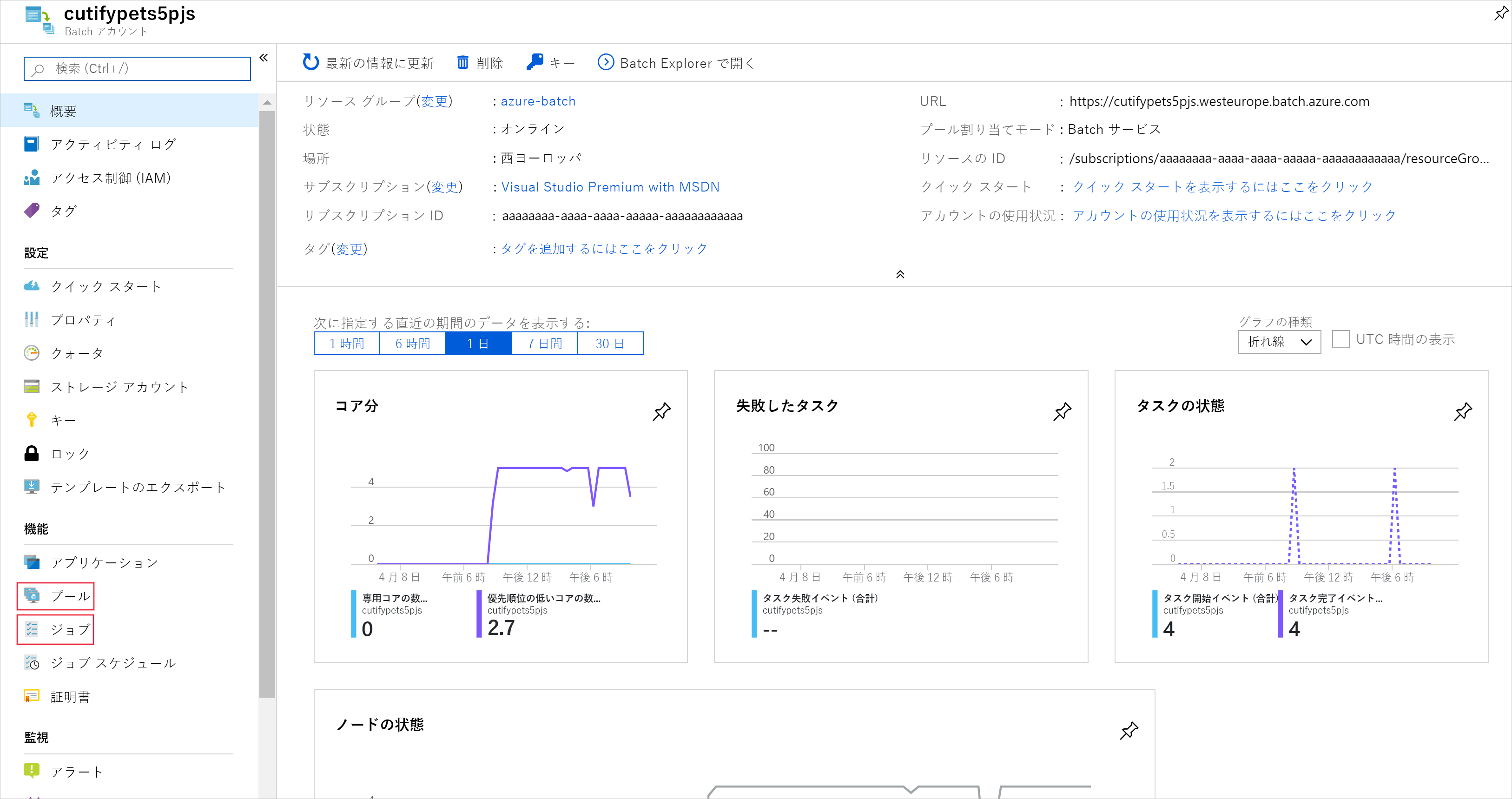Click the アプリケーション icon
This screenshot has height=799, width=1512.
coord(32,562)
